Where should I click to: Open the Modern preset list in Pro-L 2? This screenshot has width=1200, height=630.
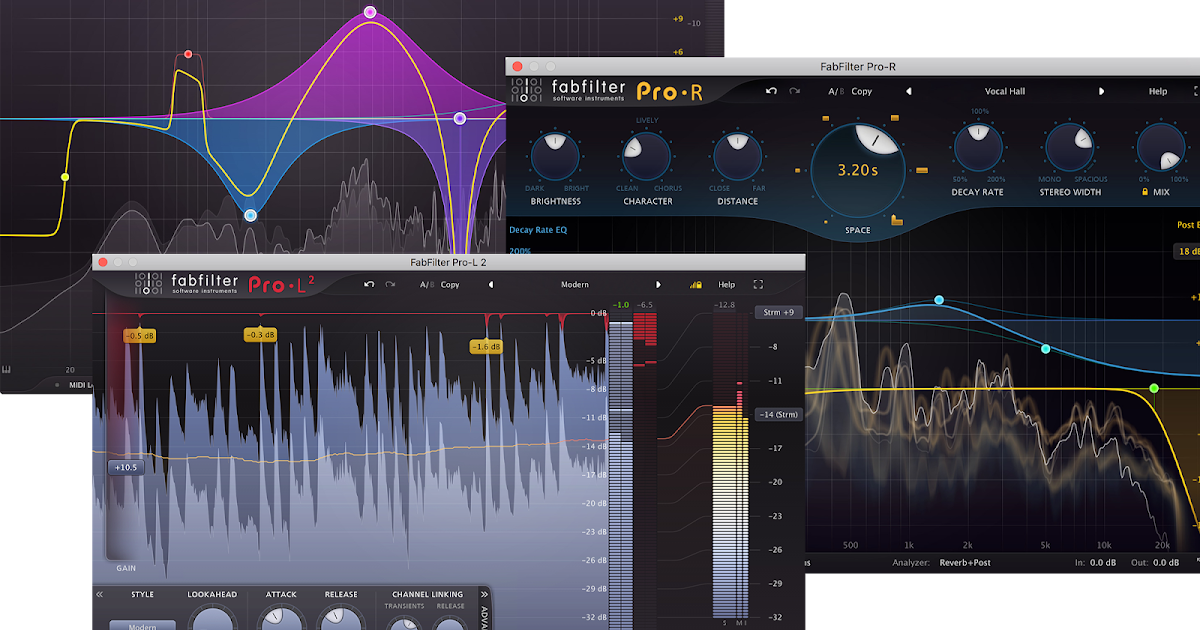pos(577,284)
